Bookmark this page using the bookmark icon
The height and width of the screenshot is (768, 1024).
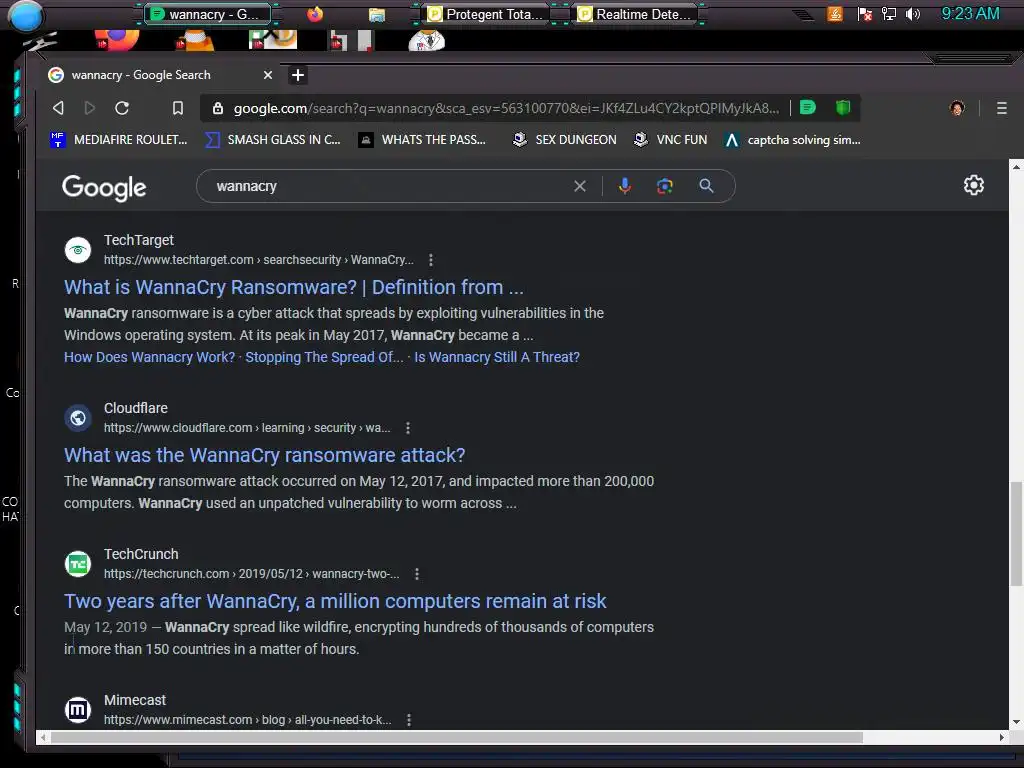(178, 108)
